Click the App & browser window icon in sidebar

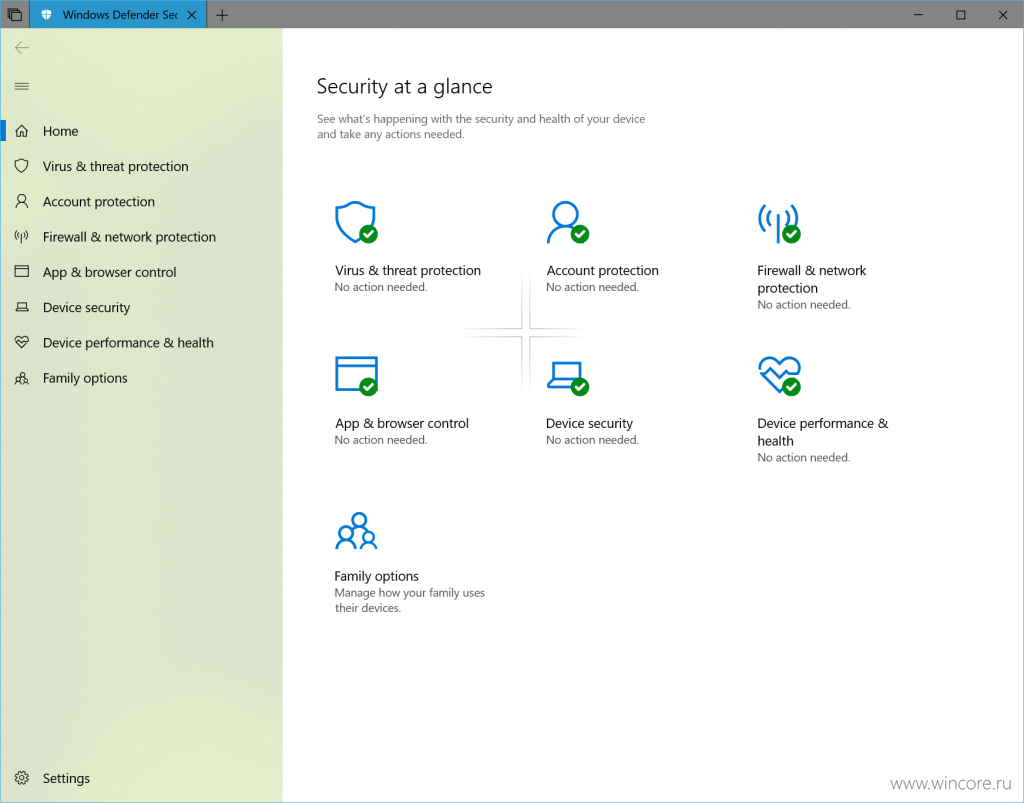tap(22, 272)
